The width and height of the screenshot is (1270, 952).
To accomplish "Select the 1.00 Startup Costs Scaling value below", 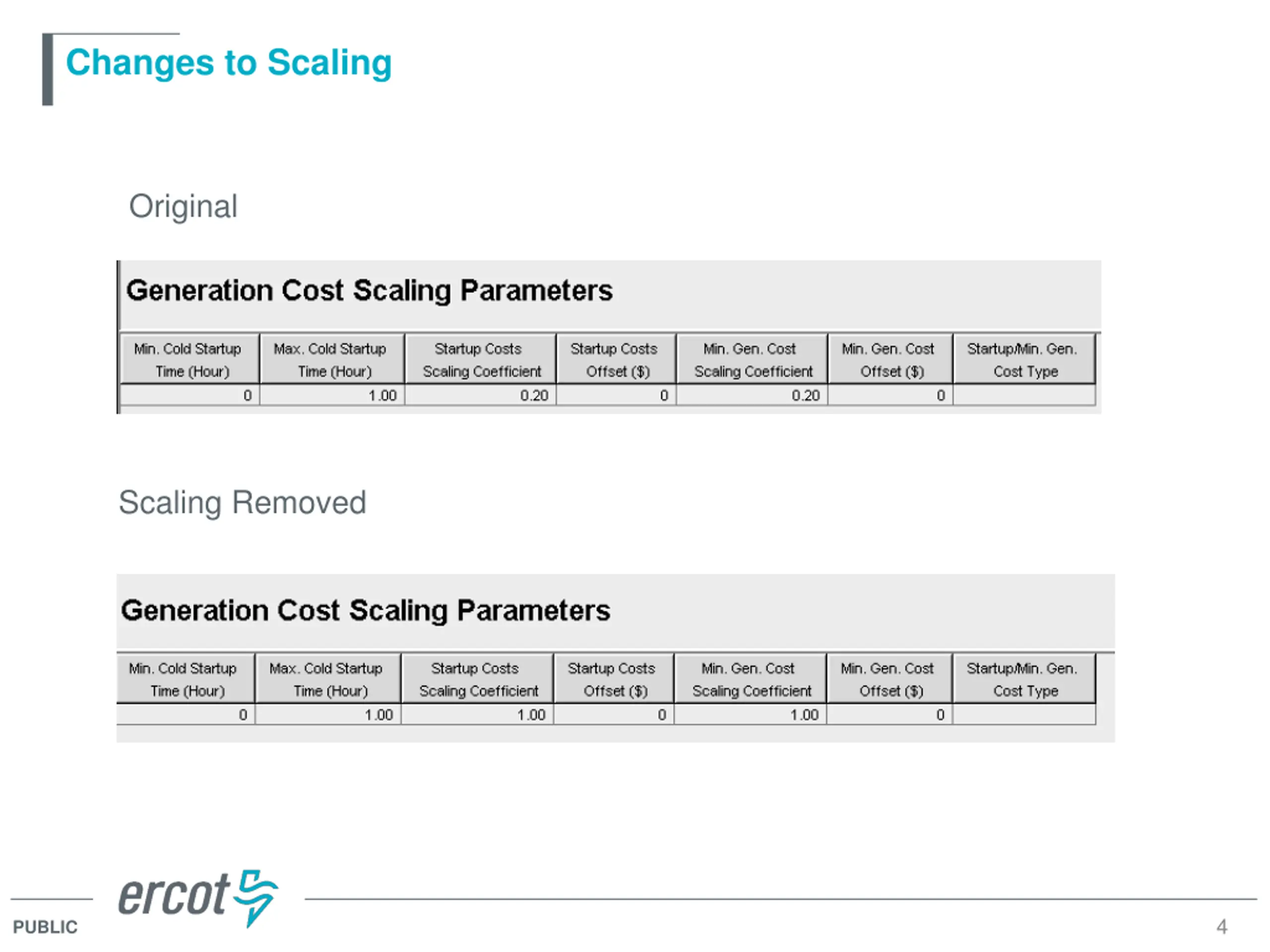I will pyautogui.click(x=478, y=715).
